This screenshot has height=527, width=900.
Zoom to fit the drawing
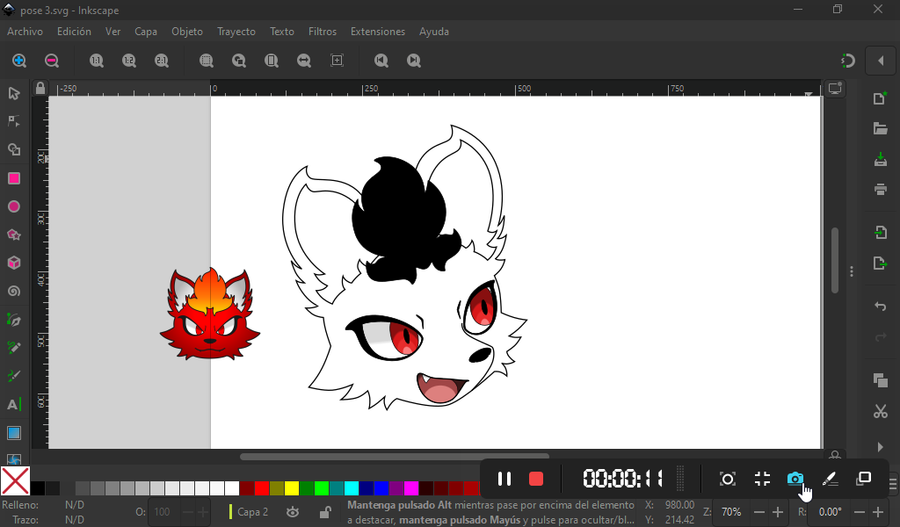pyautogui.click(x=239, y=60)
